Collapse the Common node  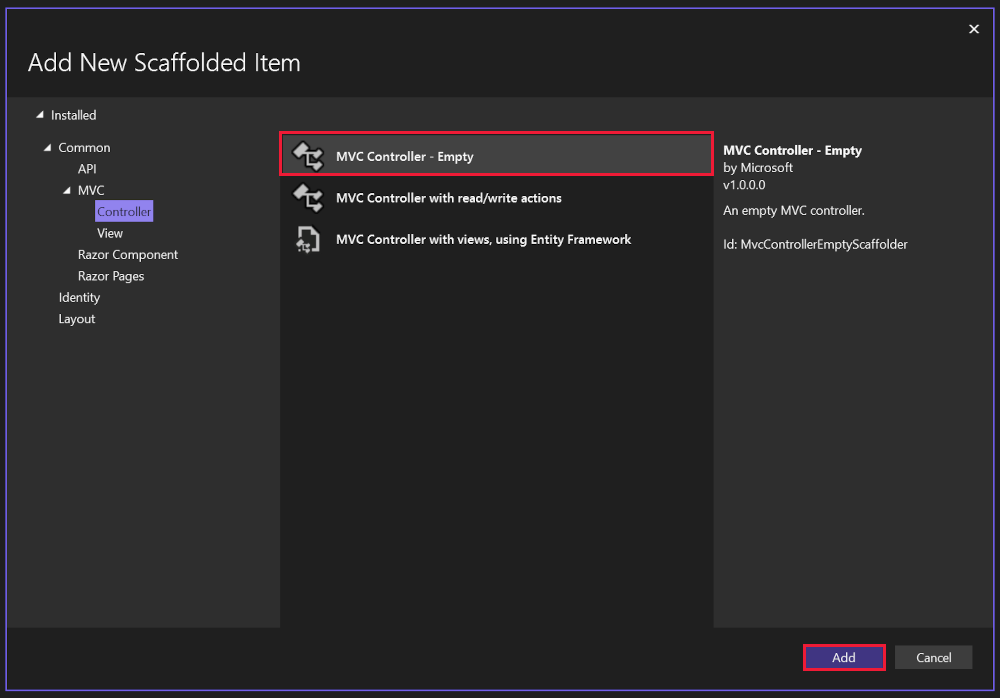49,147
